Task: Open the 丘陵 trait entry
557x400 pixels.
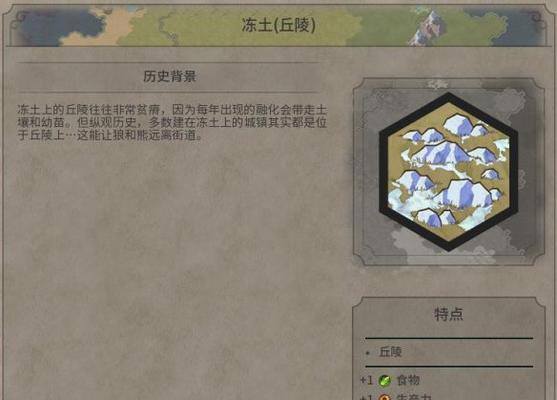Action: click(390, 352)
